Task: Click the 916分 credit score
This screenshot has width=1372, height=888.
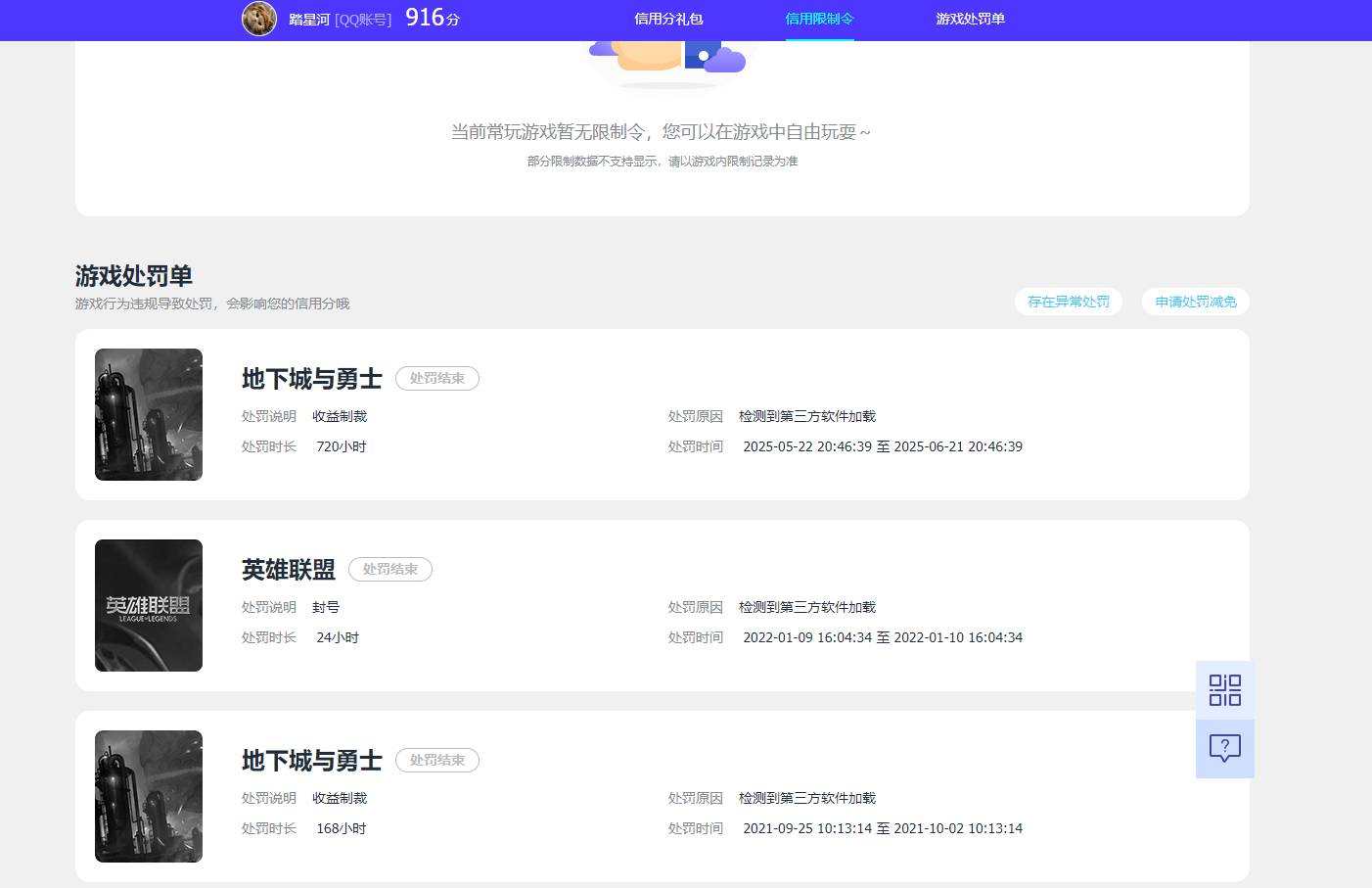Action: 433,18
